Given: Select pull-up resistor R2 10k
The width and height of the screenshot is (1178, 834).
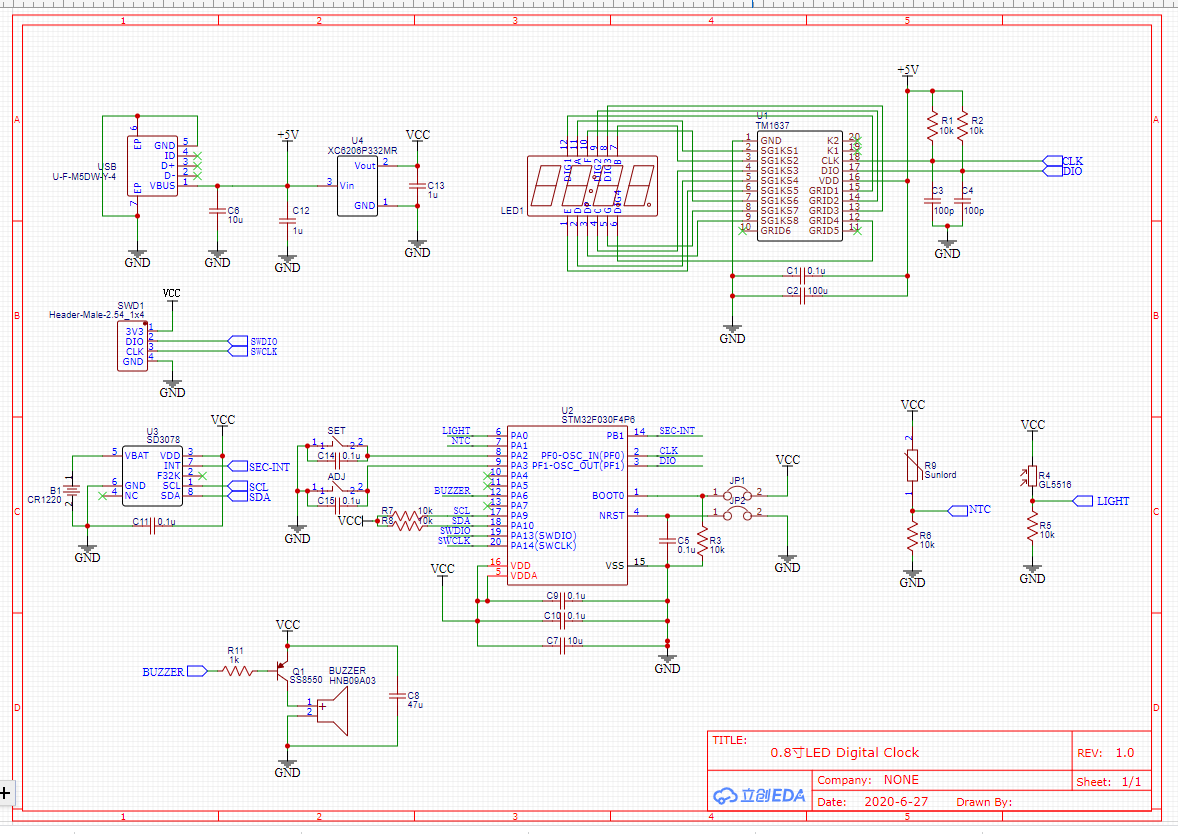Looking at the screenshot, I should tap(962, 125).
